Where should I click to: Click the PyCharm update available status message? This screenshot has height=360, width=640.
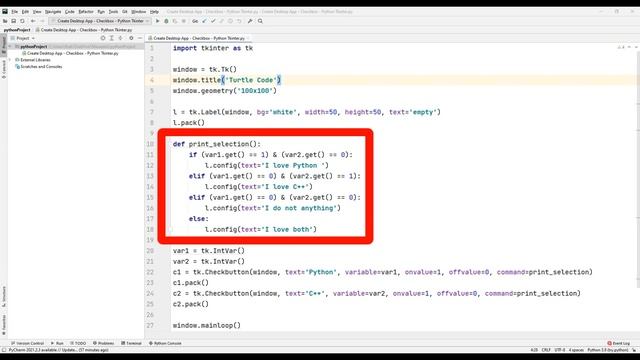tap(59, 350)
